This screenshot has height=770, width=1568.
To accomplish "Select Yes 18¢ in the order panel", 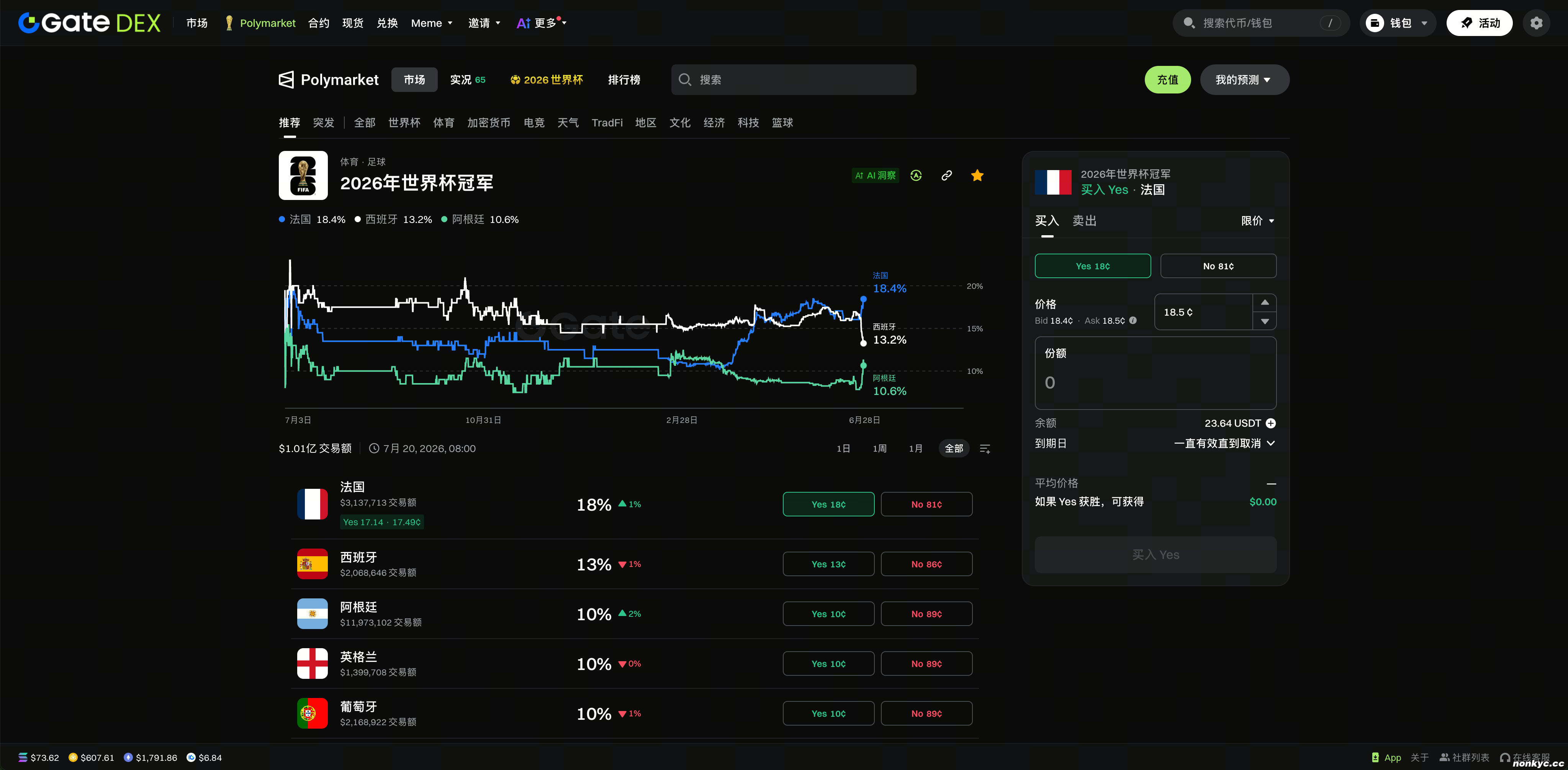I will click(x=1093, y=266).
